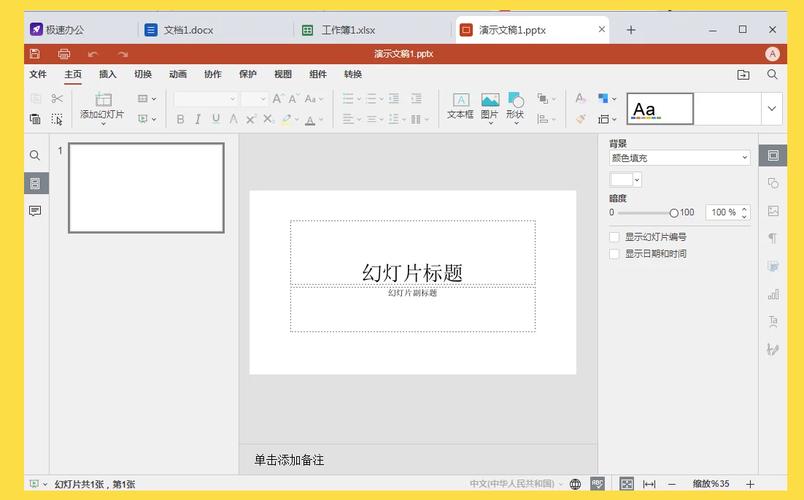Click the Paste icon

coord(35,119)
